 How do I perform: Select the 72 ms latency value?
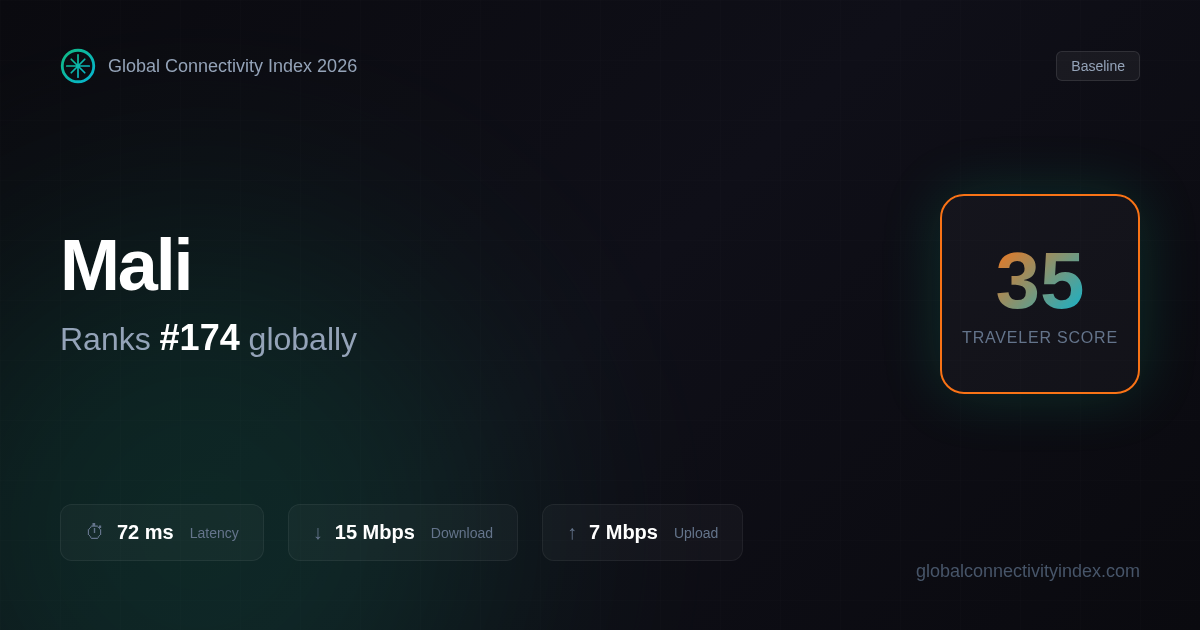click(145, 532)
